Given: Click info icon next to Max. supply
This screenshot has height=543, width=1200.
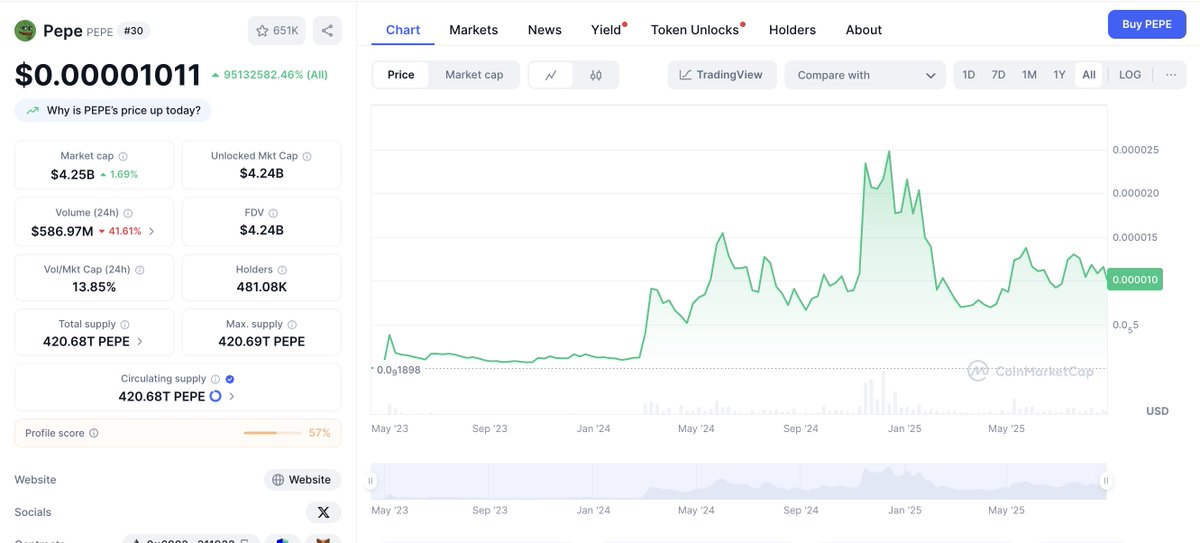Looking at the screenshot, I should [292, 324].
